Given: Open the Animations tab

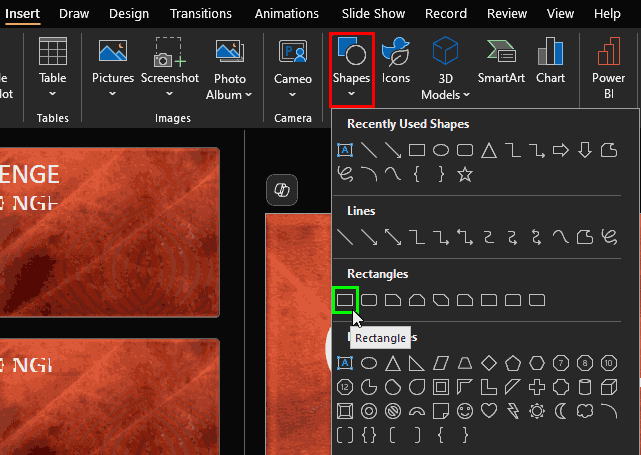Looking at the screenshot, I should point(287,13).
